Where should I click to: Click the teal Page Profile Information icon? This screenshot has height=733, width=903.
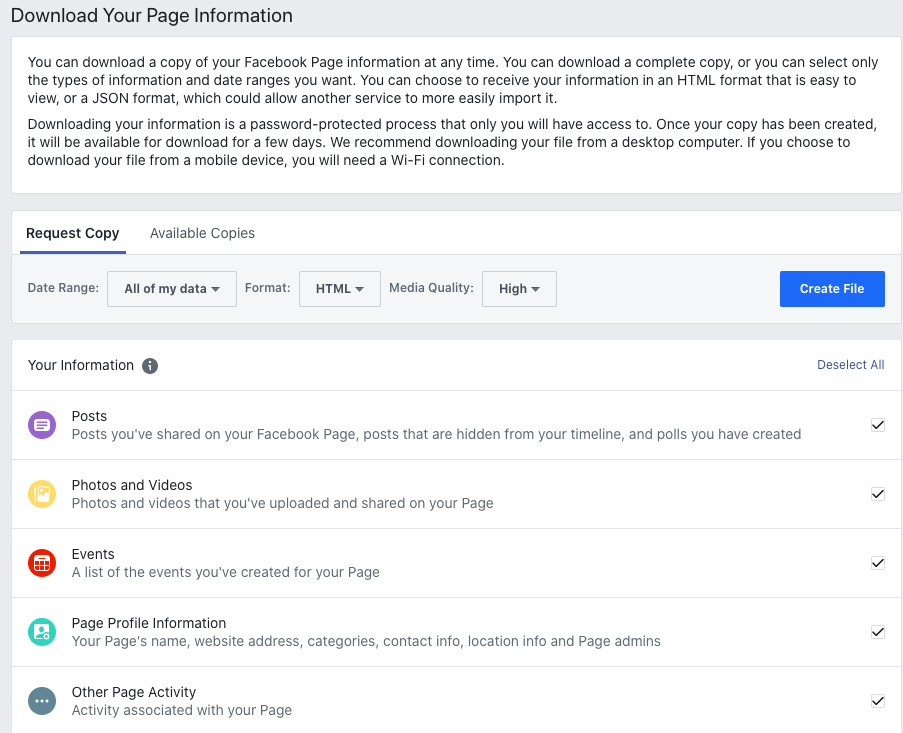42,632
